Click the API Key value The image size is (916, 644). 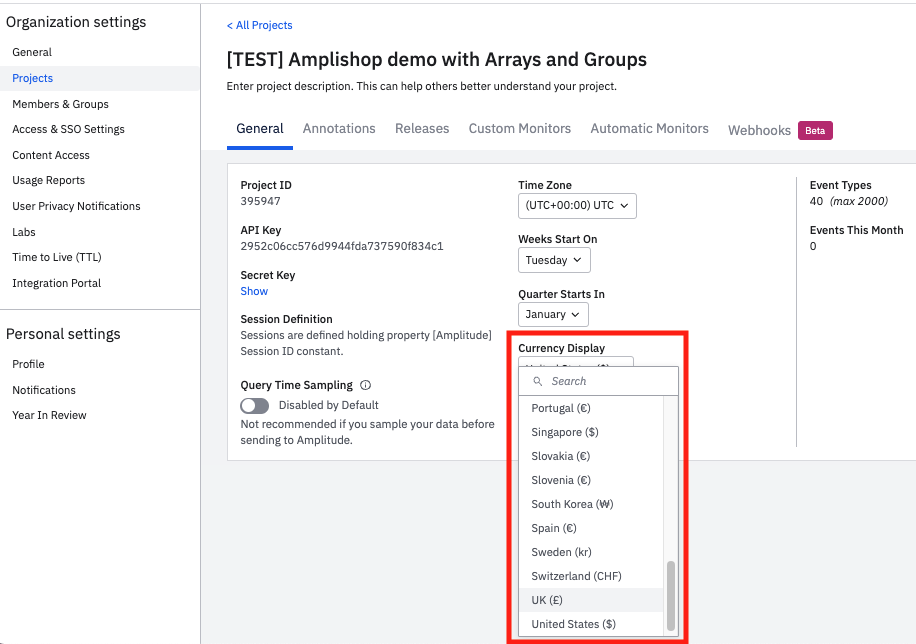[x=342, y=246]
